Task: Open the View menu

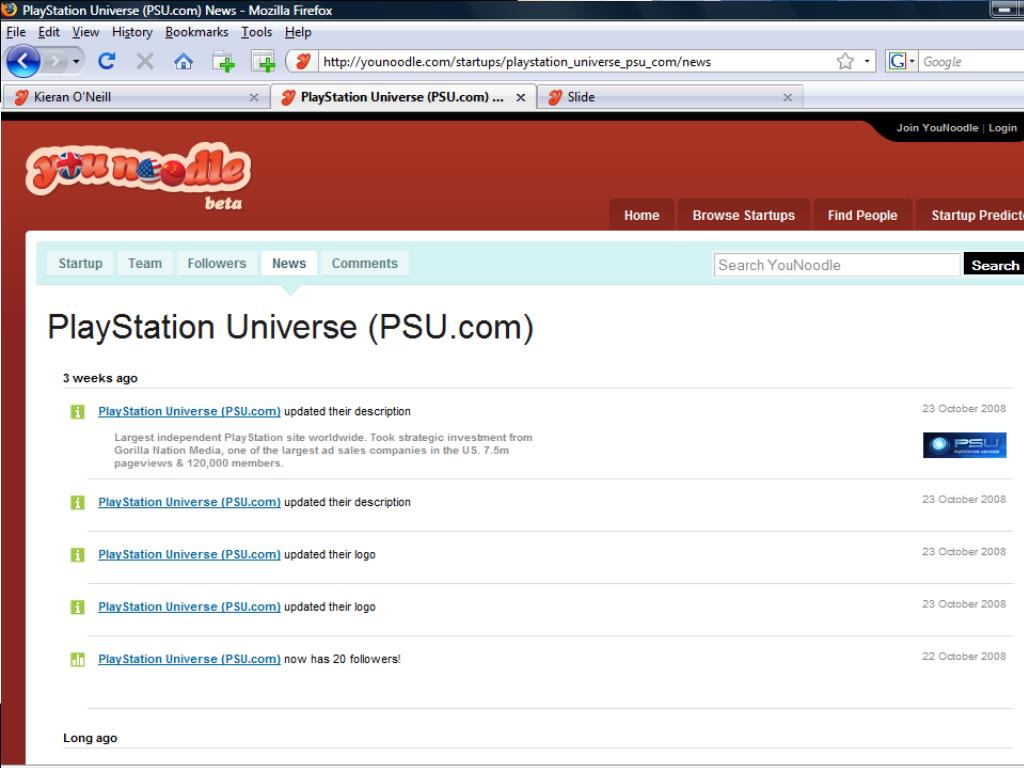Action: 86,32
